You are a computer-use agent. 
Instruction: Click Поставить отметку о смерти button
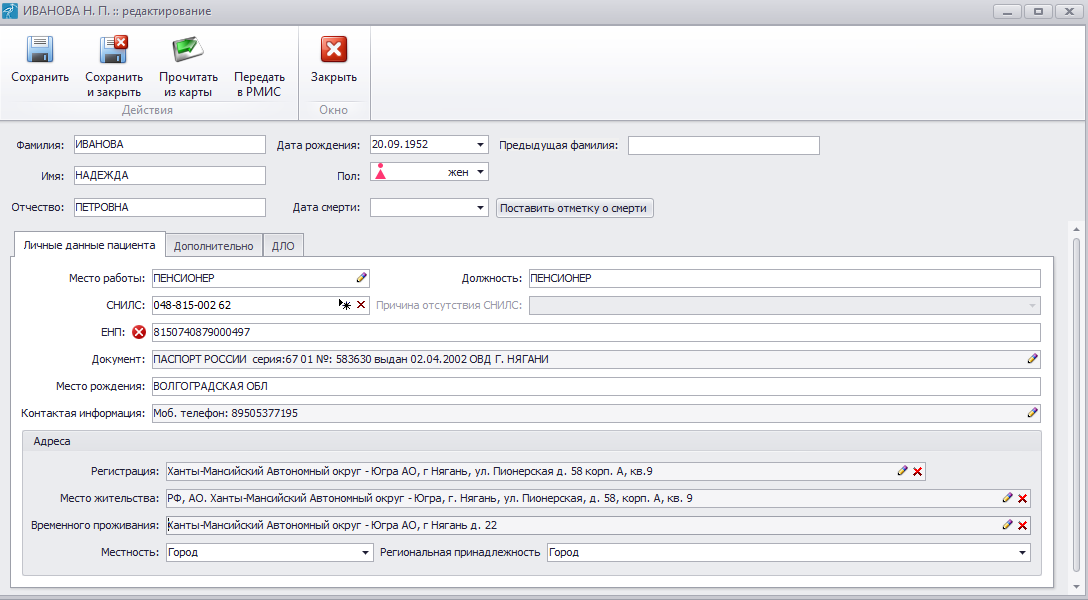point(574,208)
